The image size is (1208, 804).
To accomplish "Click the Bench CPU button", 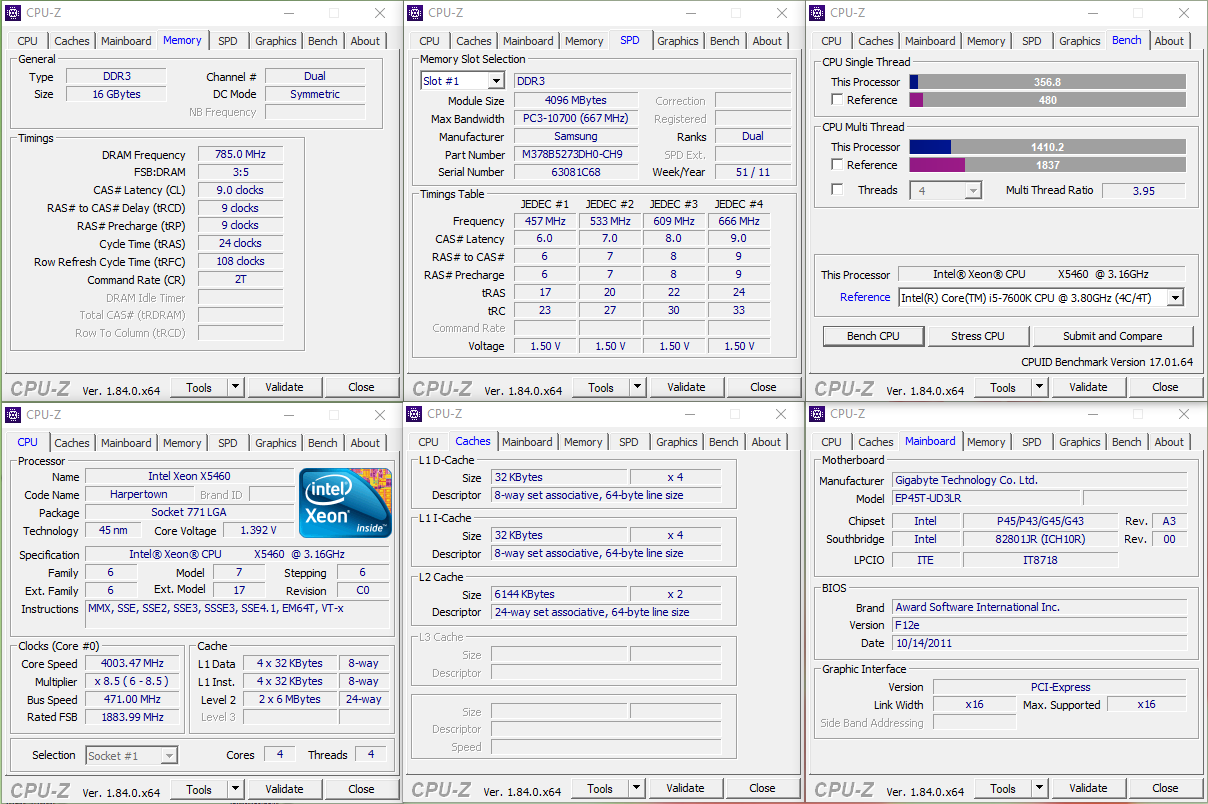I will 873,336.
